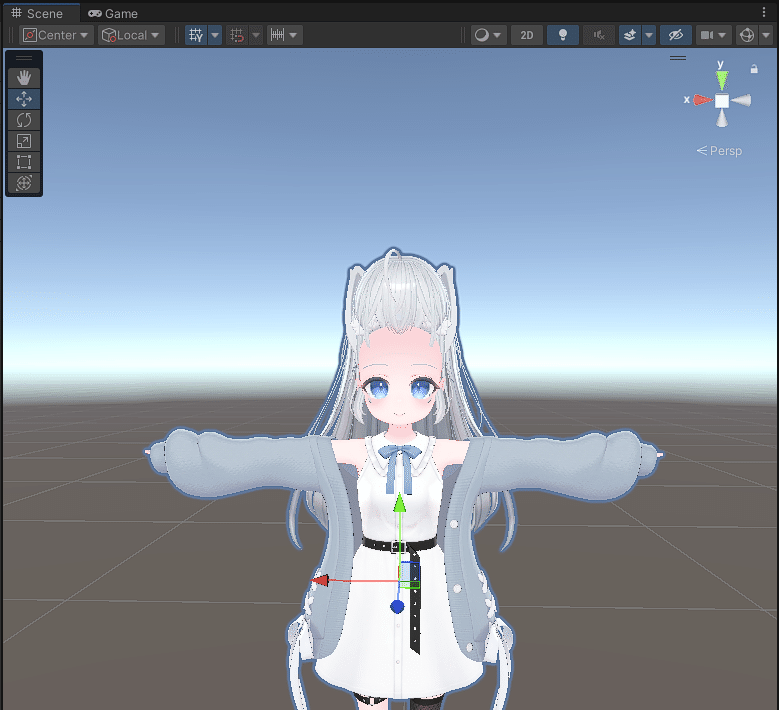Toggle scene lighting bulb button
The height and width of the screenshot is (710, 779).
[563, 35]
